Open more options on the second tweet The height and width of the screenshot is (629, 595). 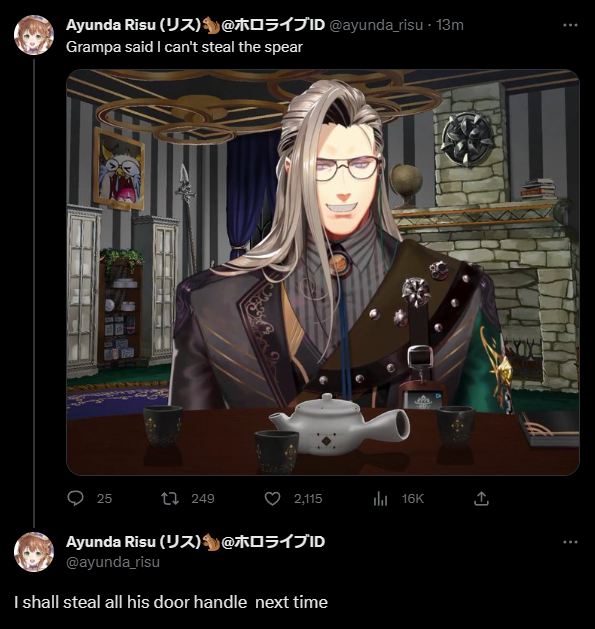(570, 542)
